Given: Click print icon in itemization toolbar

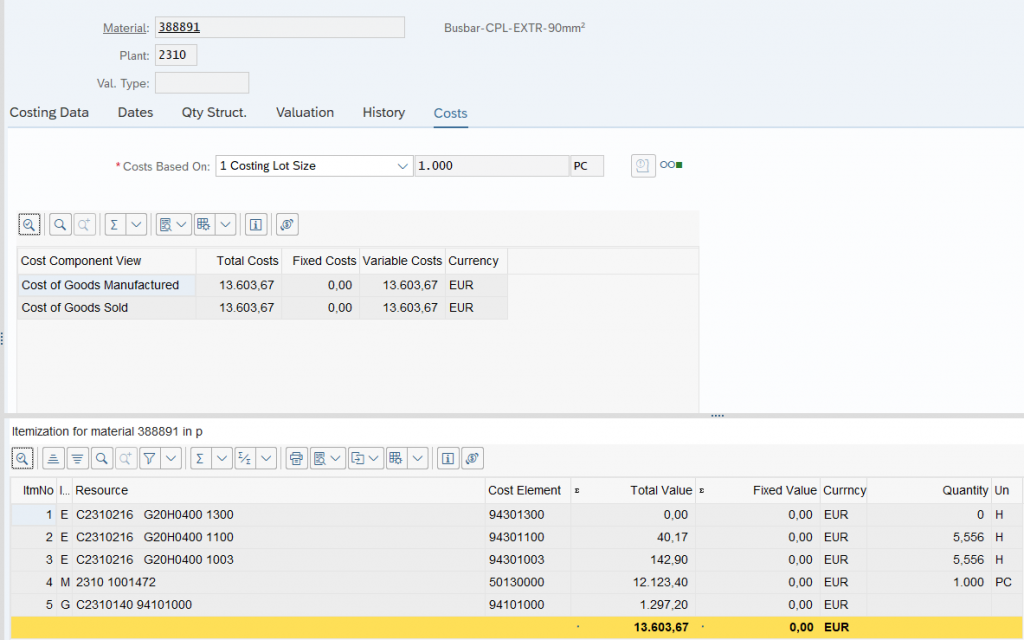Looking at the screenshot, I should click(x=296, y=458).
